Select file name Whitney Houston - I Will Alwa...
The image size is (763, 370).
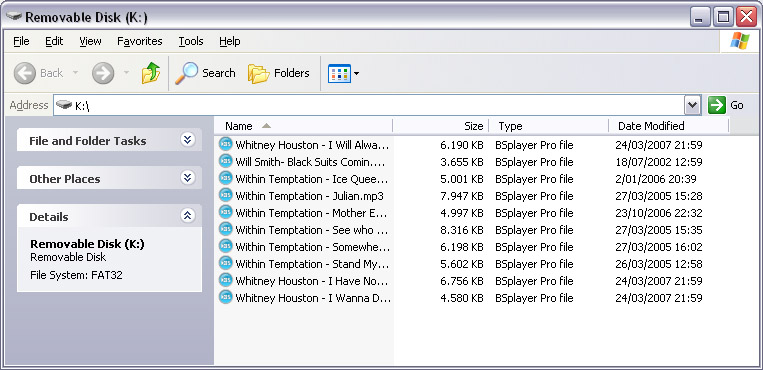[312, 145]
